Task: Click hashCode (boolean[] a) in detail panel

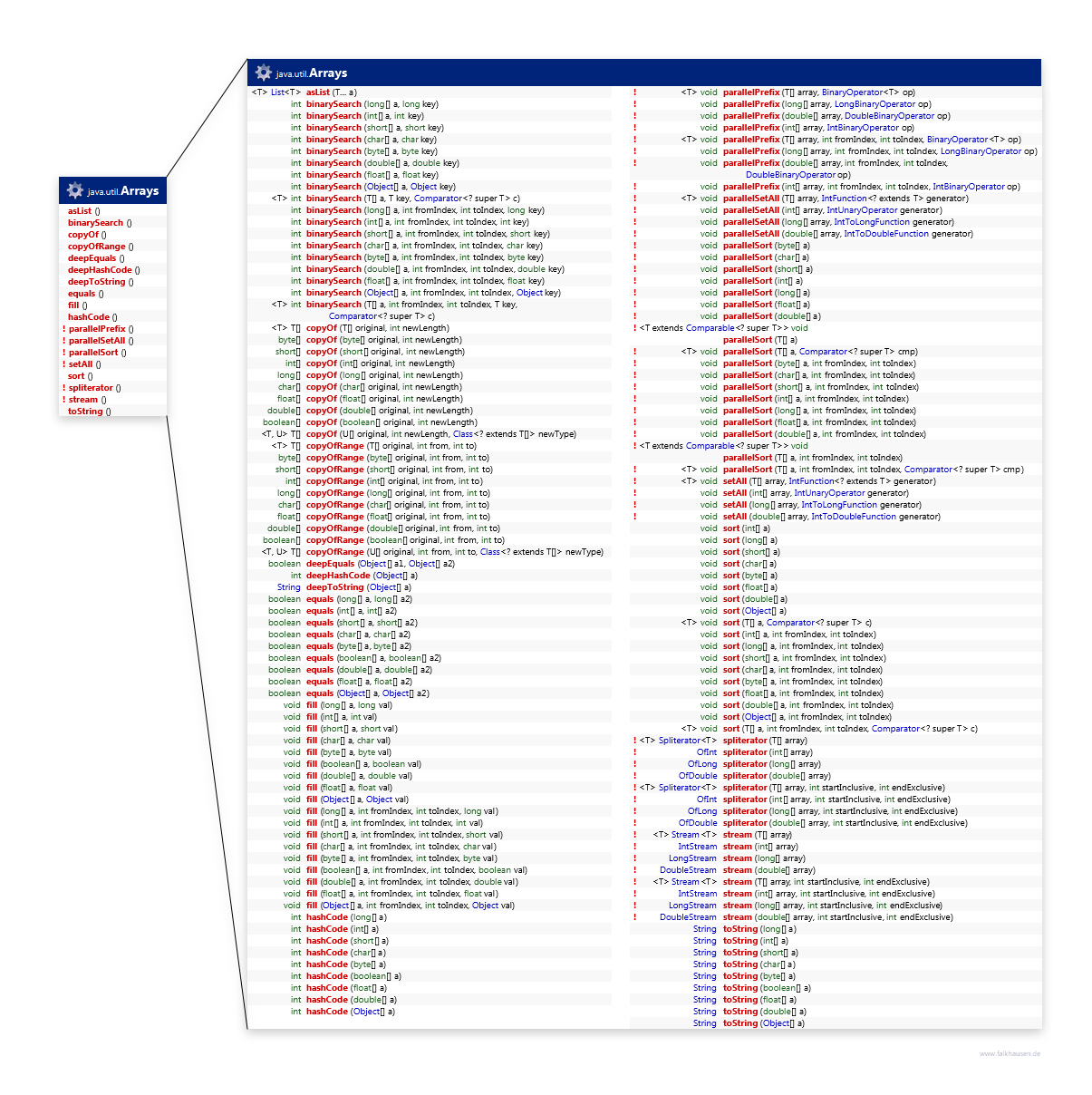Action: tap(353, 976)
